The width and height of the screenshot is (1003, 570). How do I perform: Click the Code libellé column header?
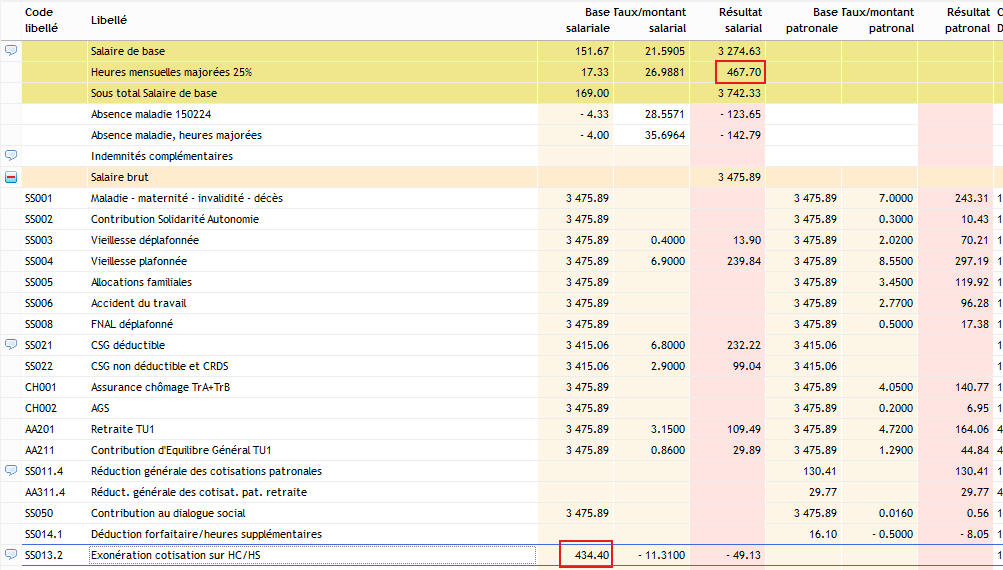(41, 20)
